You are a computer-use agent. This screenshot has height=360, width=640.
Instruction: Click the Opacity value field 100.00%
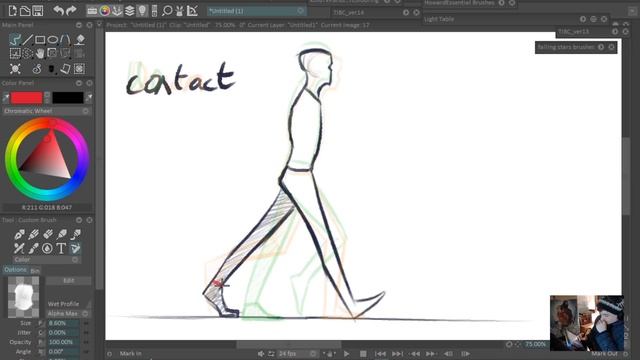[63, 342]
